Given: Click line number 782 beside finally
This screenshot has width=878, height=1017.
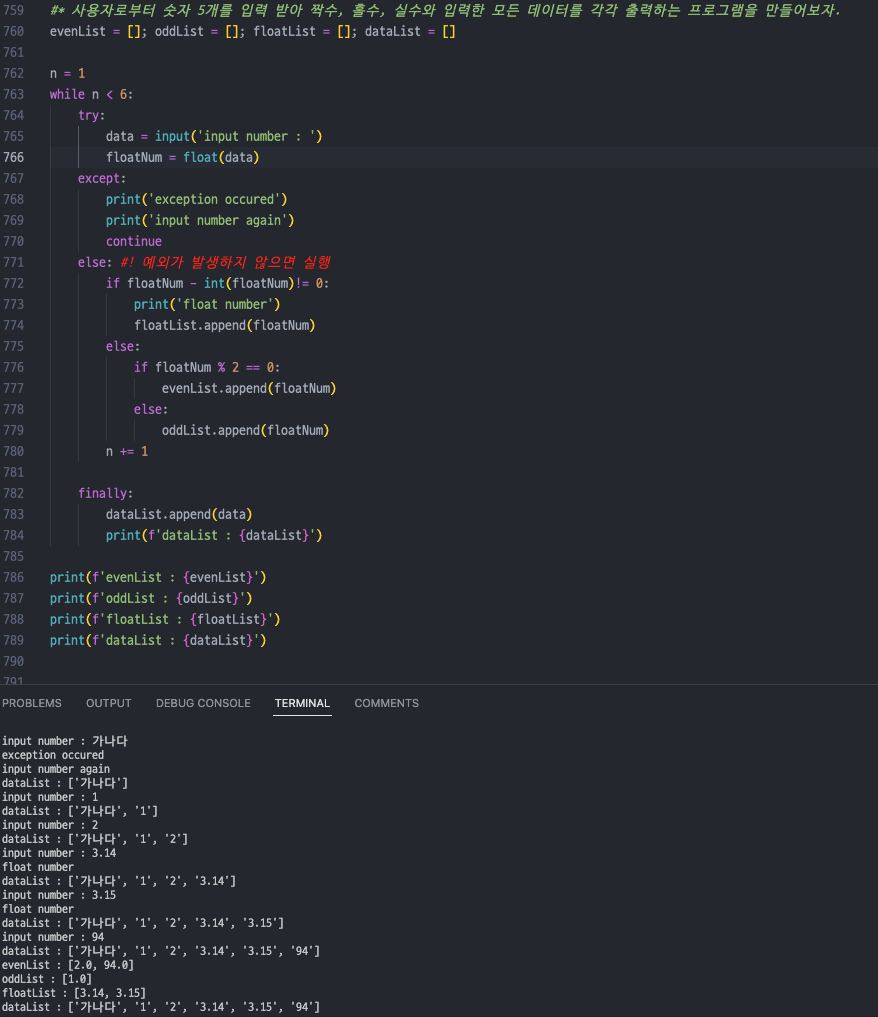Looking at the screenshot, I should (14, 494).
